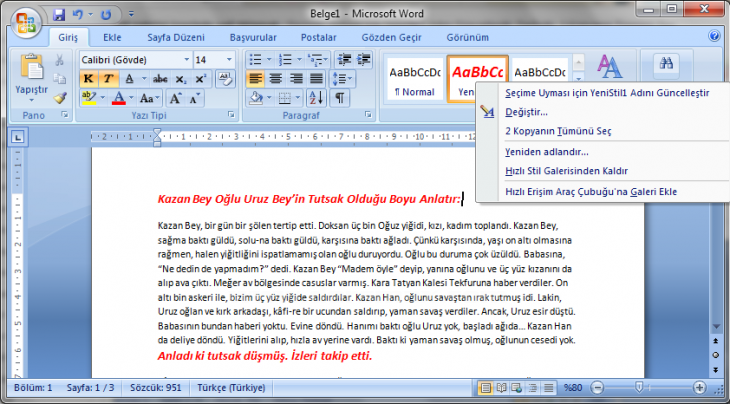
Task: Open the Sayfa Düzeni ribbon tab
Action: [x=176, y=38]
